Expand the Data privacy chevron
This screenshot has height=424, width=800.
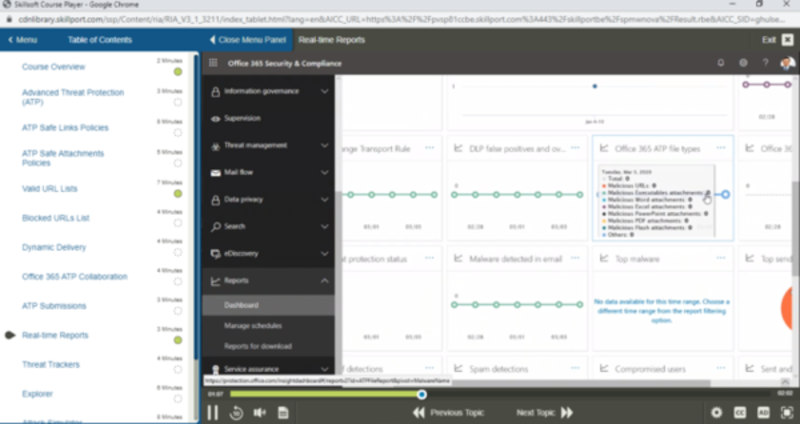324,199
